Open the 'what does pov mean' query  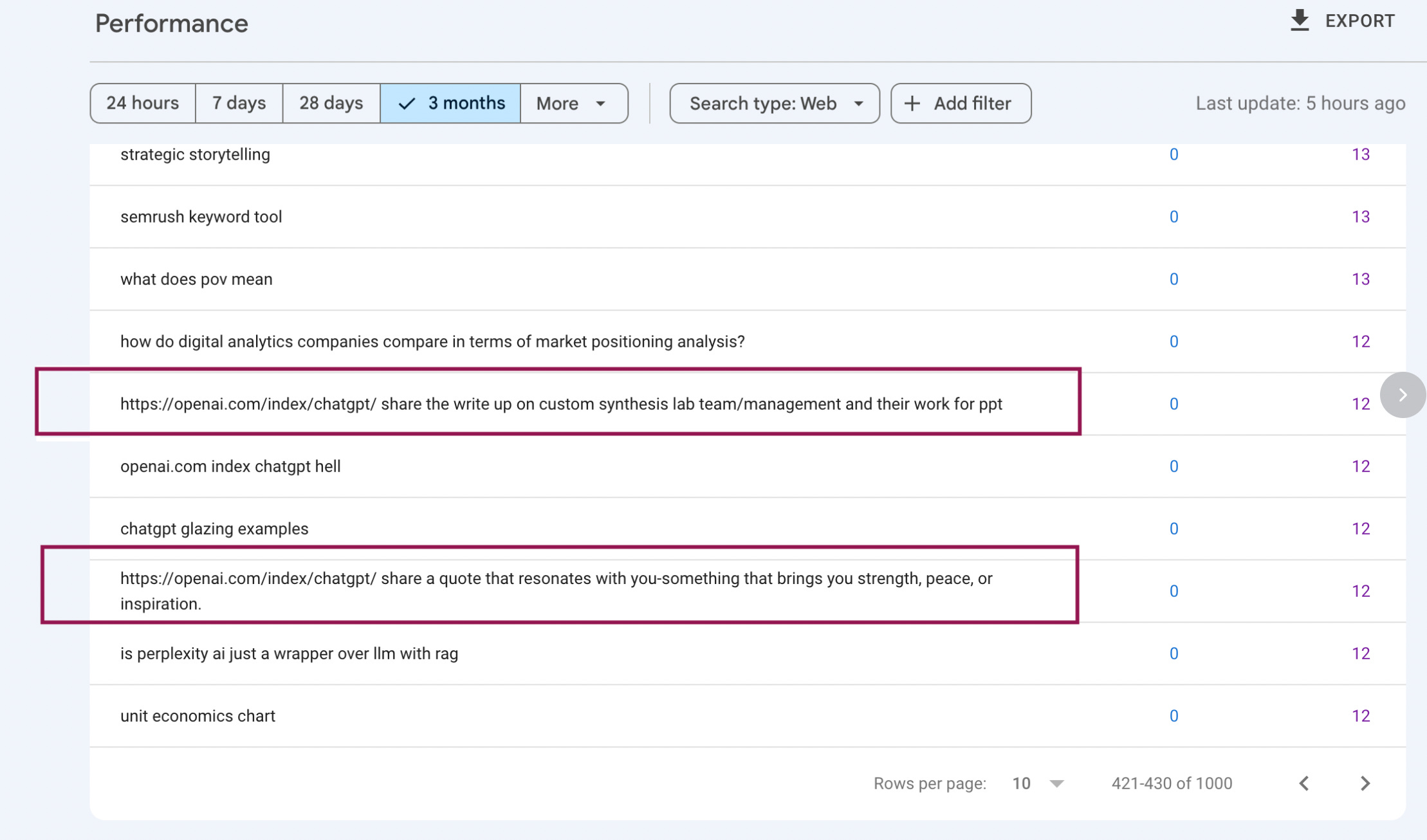[x=196, y=280]
